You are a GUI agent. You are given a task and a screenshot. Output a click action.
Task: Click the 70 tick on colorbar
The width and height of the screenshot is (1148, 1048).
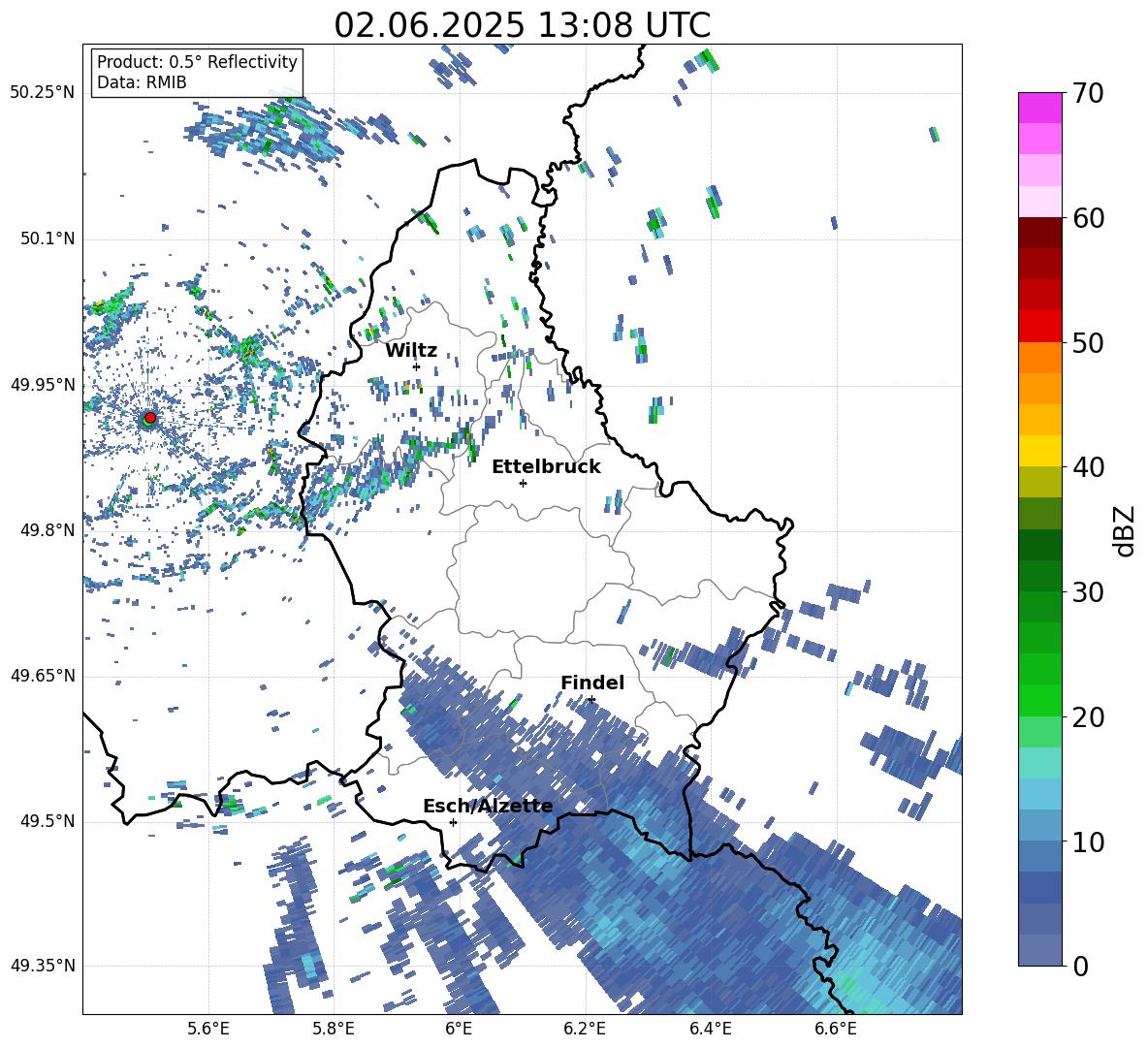(x=1088, y=94)
